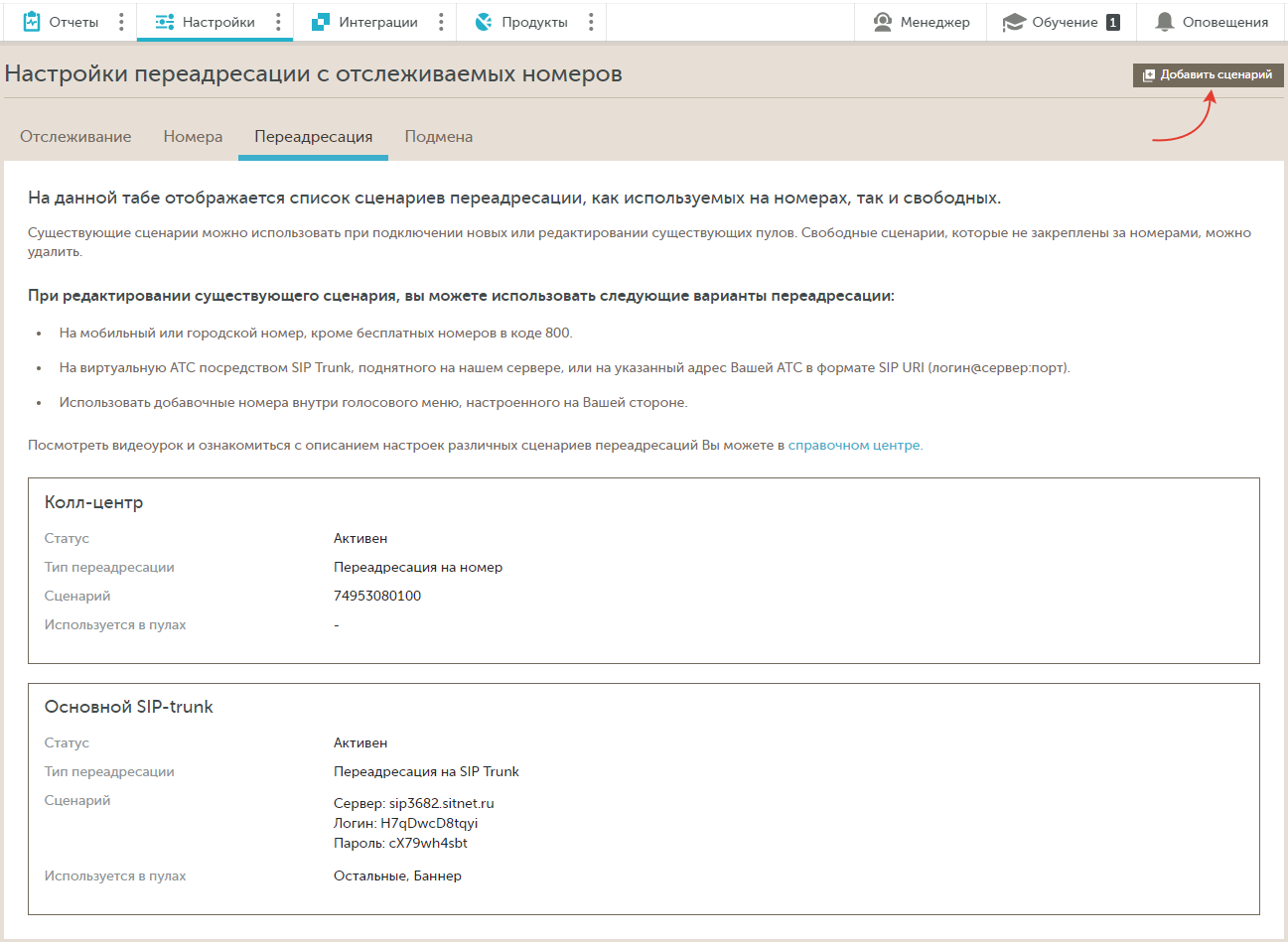This screenshot has width=1288, height=942.
Task: Click Активен status in Основной SIP-trunk card
Action: 360,742
